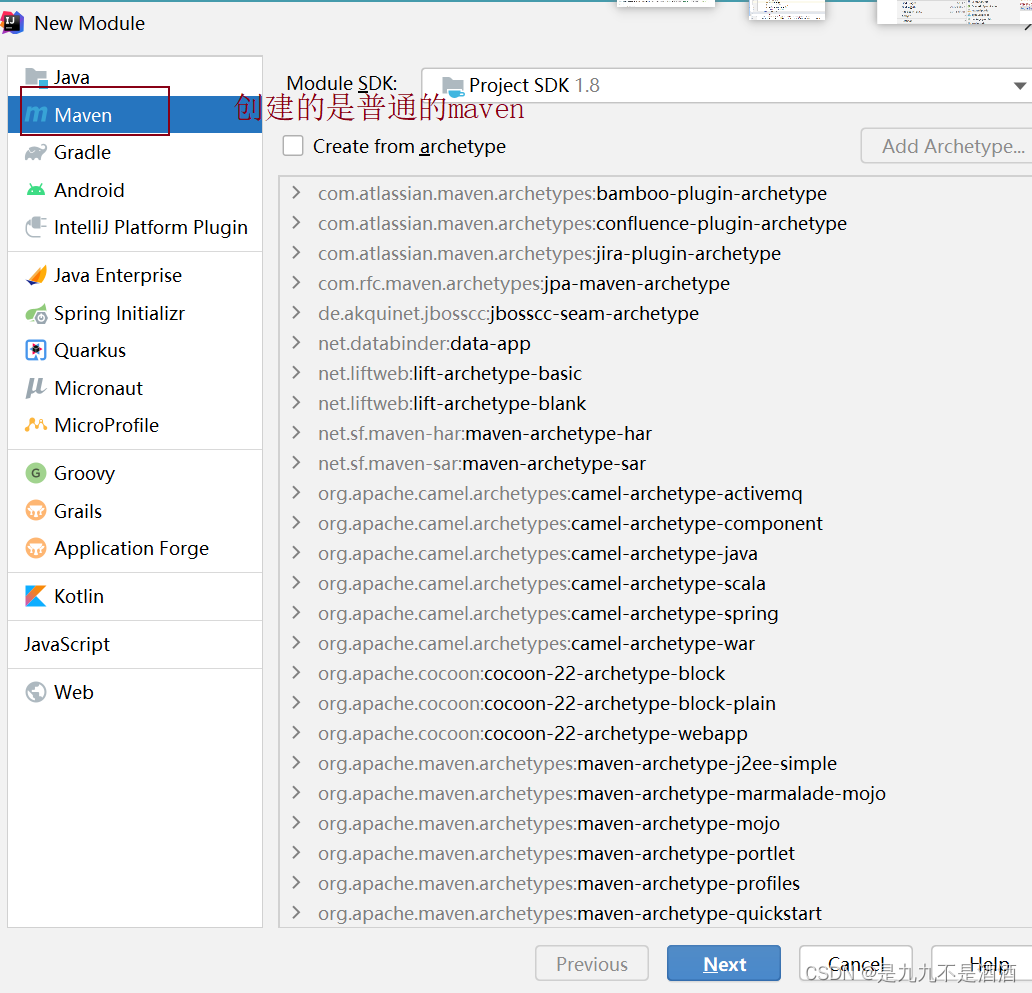Expand jira-plugin-archetype node
The image size is (1032, 993).
pos(296,253)
